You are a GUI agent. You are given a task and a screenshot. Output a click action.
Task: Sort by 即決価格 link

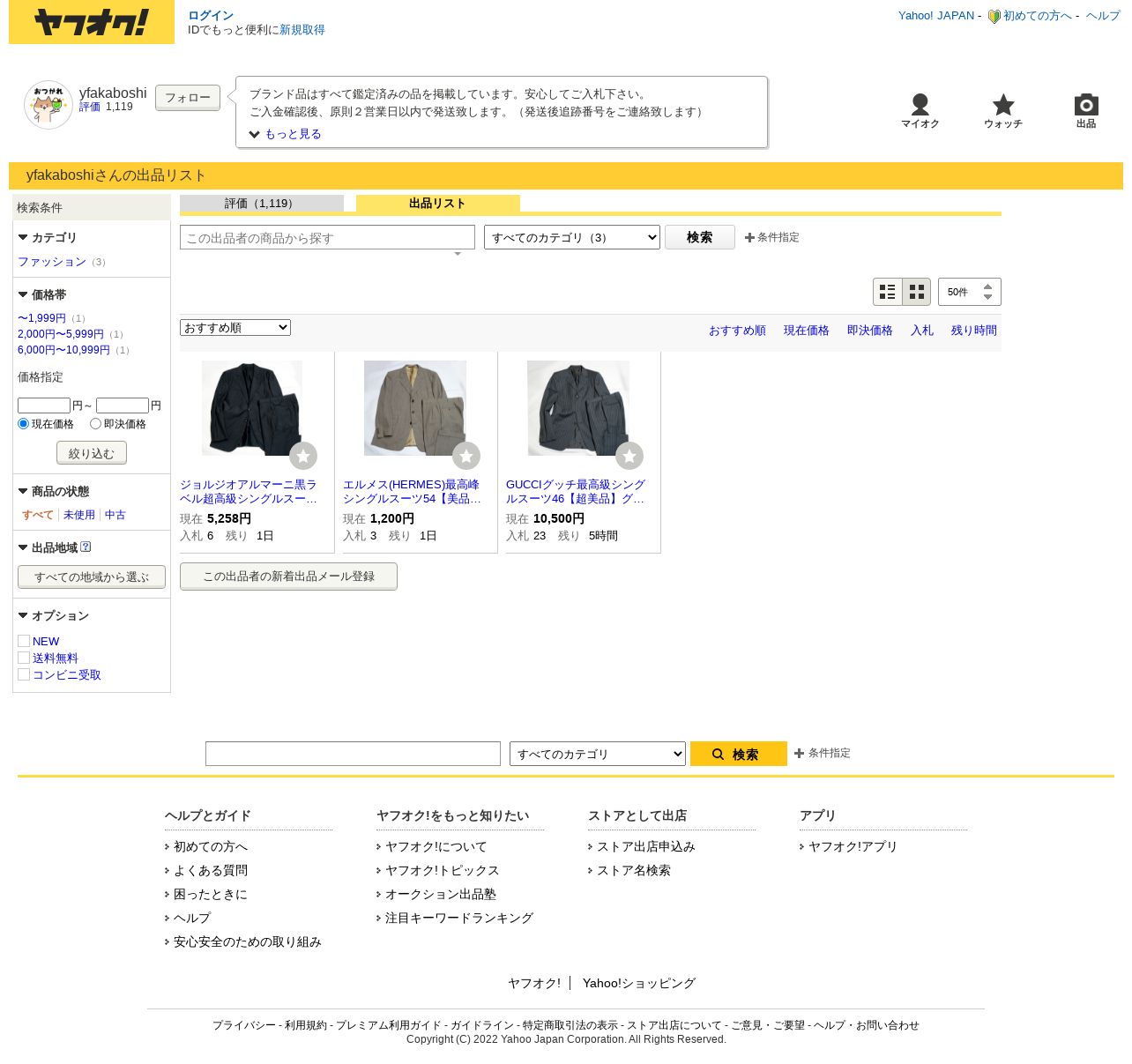870,331
